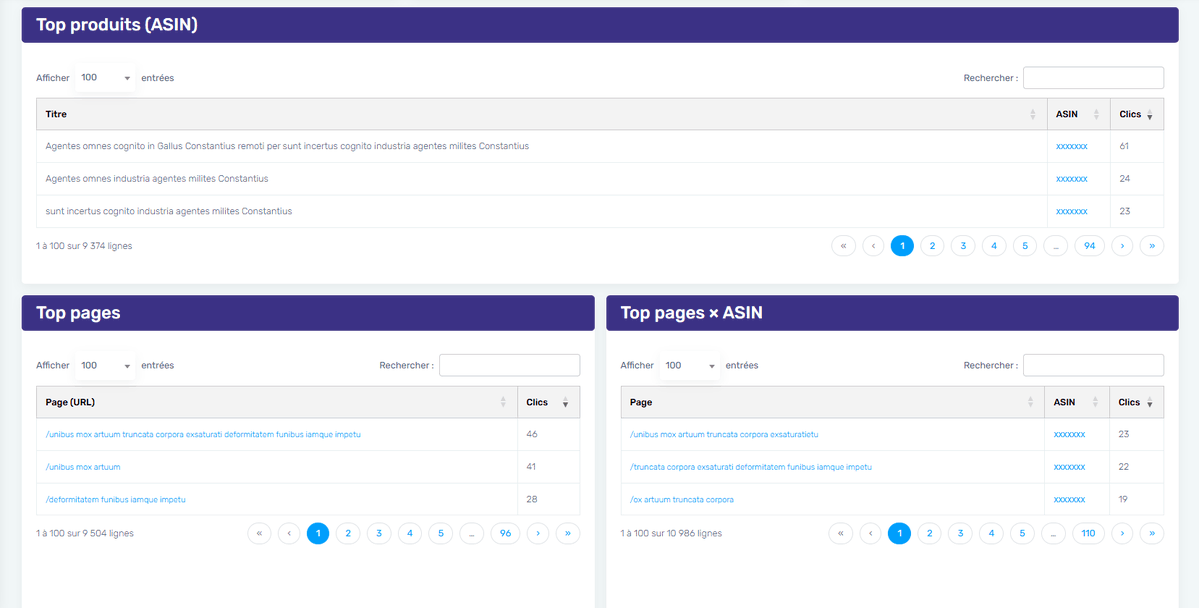Select page 4 in Top pages pagination
The width and height of the screenshot is (1199, 608).
[x=410, y=533]
